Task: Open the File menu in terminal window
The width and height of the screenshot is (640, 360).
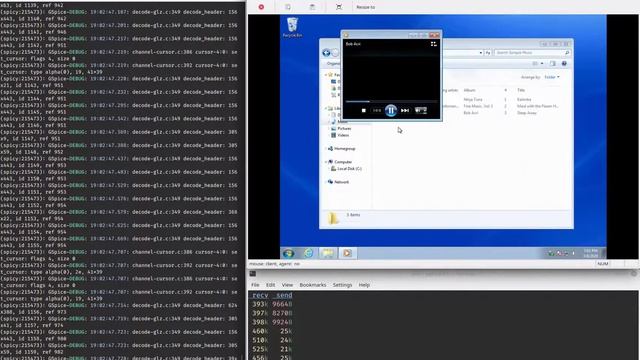Action: 255,285
